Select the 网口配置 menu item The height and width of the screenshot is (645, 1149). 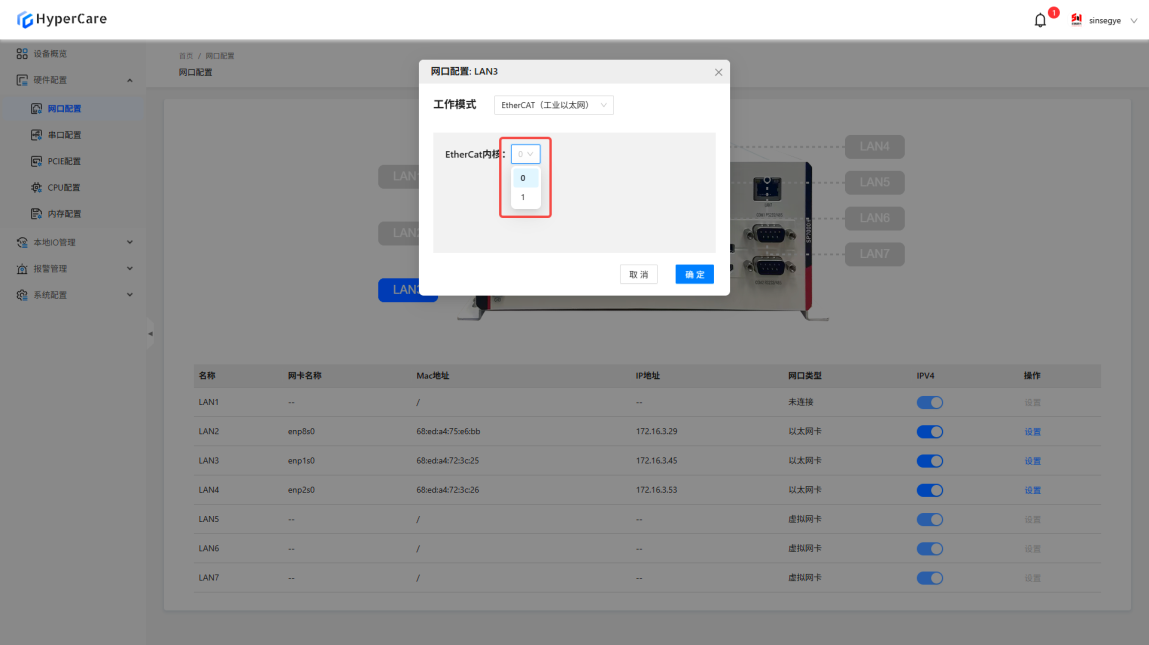pyautogui.click(x=64, y=108)
